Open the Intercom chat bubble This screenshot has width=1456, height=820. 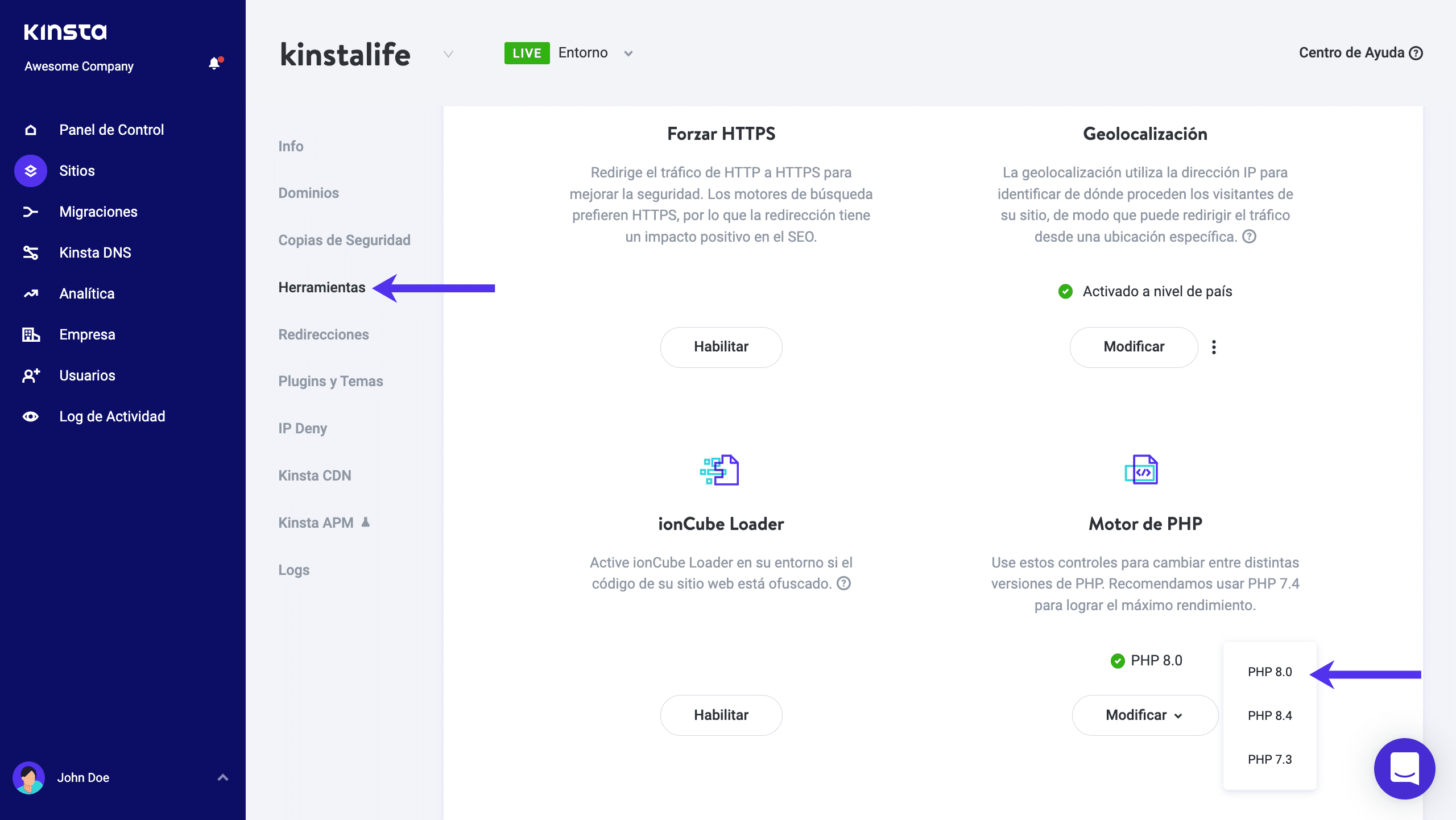tap(1404, 768)
